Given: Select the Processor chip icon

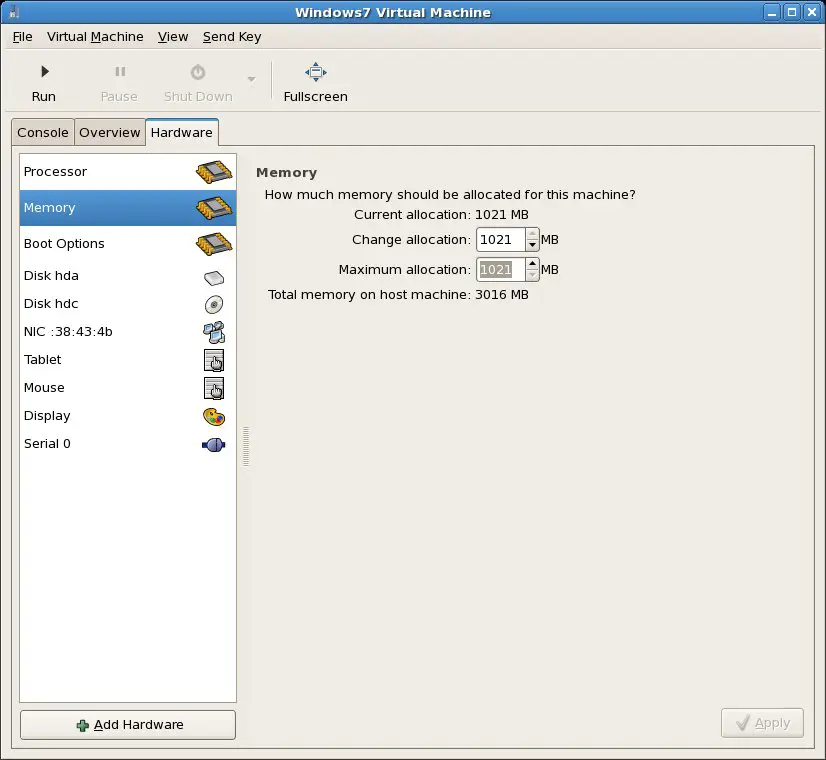Looking at the screenshot, I should 214,172.
